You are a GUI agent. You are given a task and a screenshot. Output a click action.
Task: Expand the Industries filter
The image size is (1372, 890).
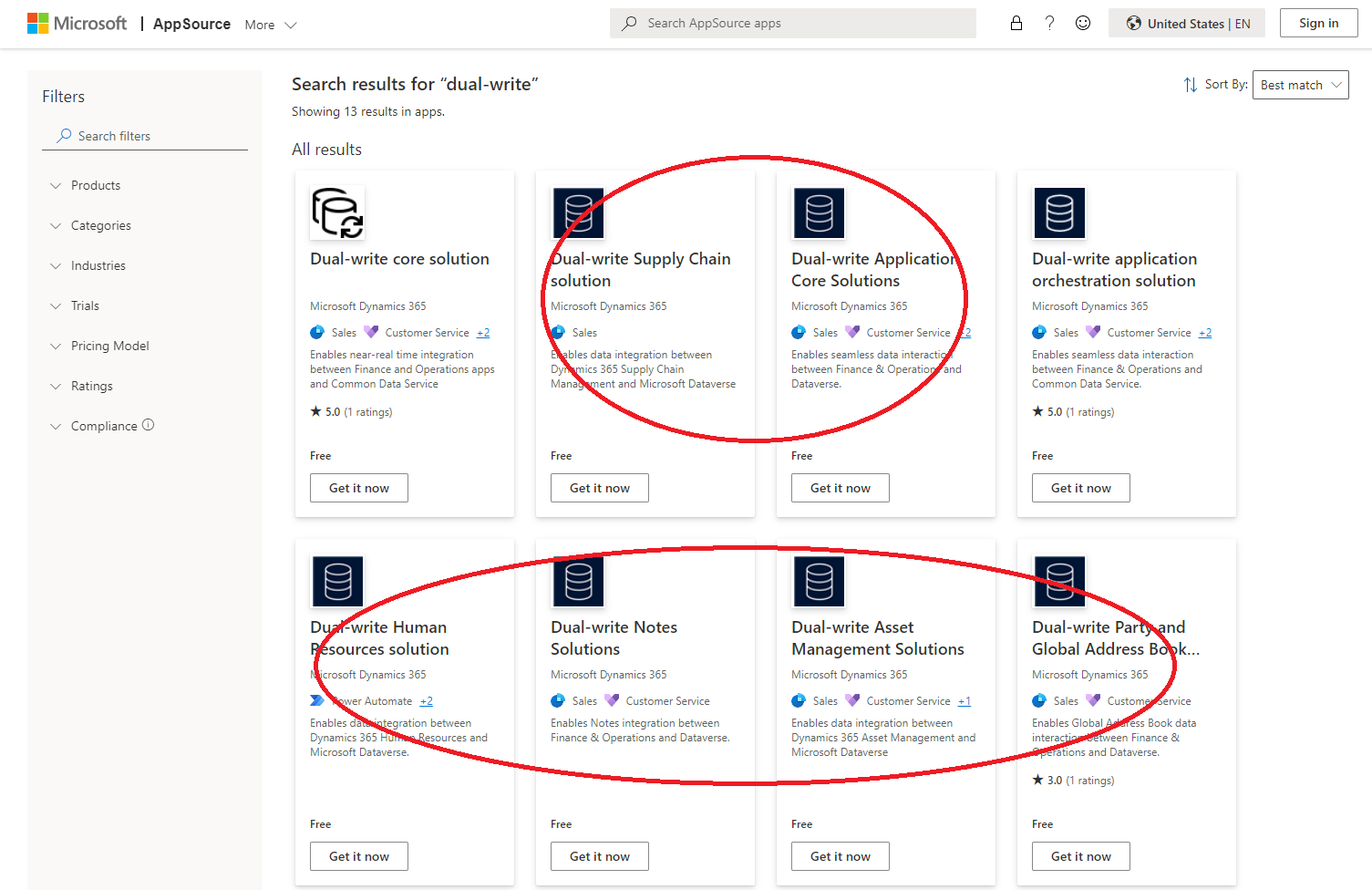(88, 265)
